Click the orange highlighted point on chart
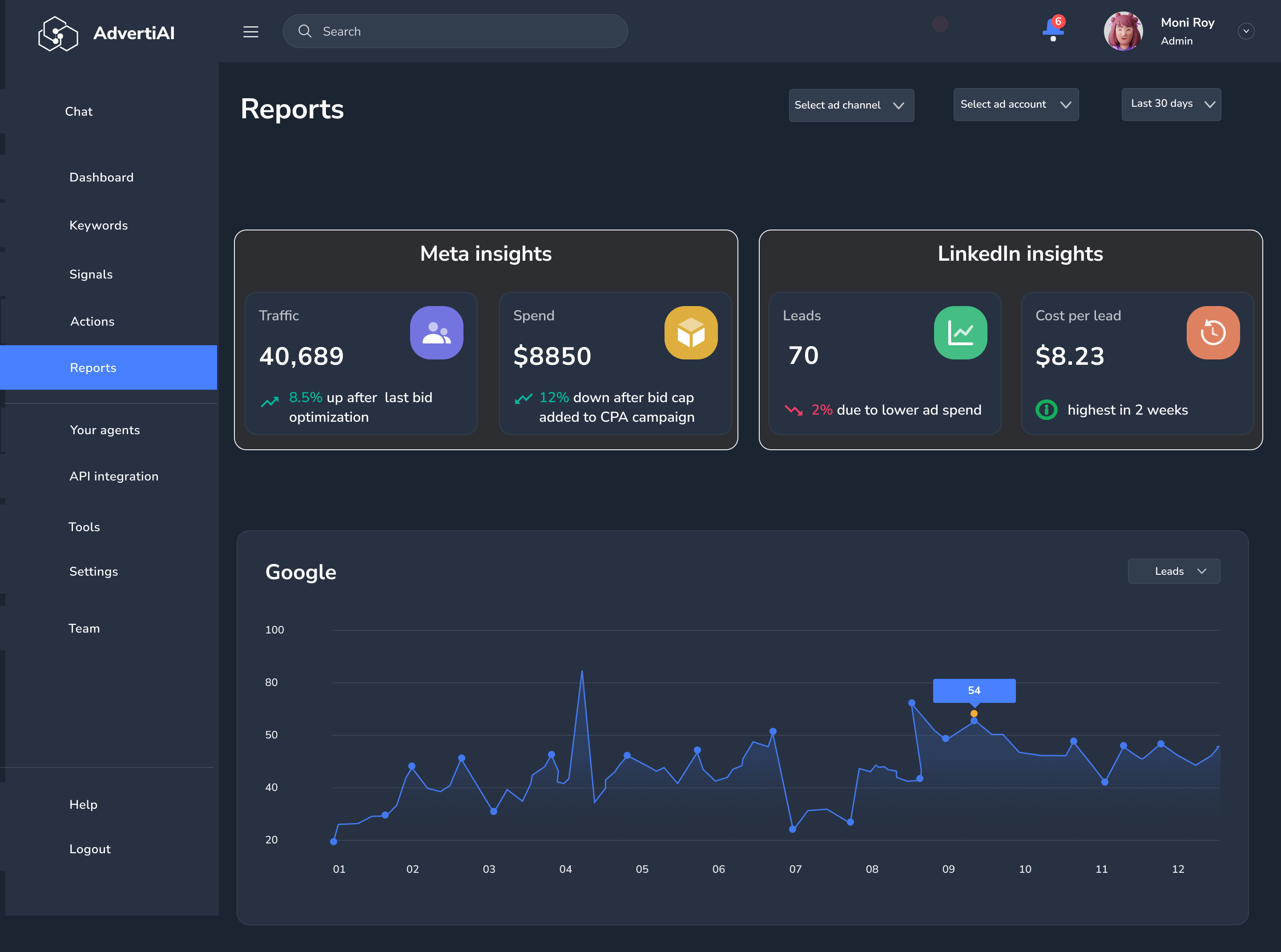Viewport: 1281px width, 952px height. (974, 714)
